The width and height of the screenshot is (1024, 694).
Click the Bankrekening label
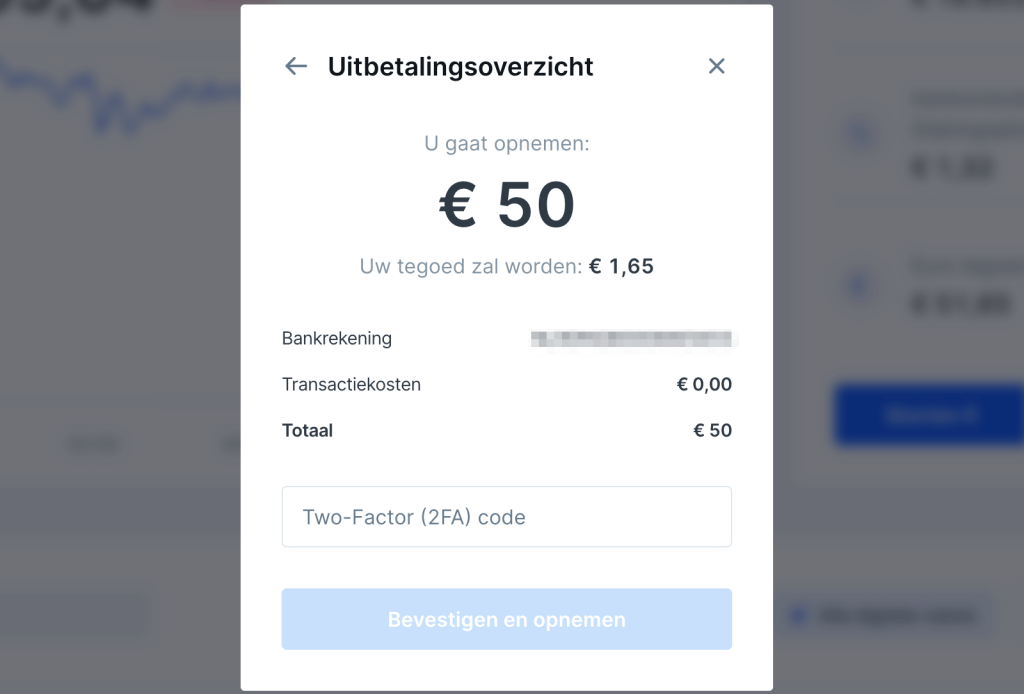(x=337, y=338)
